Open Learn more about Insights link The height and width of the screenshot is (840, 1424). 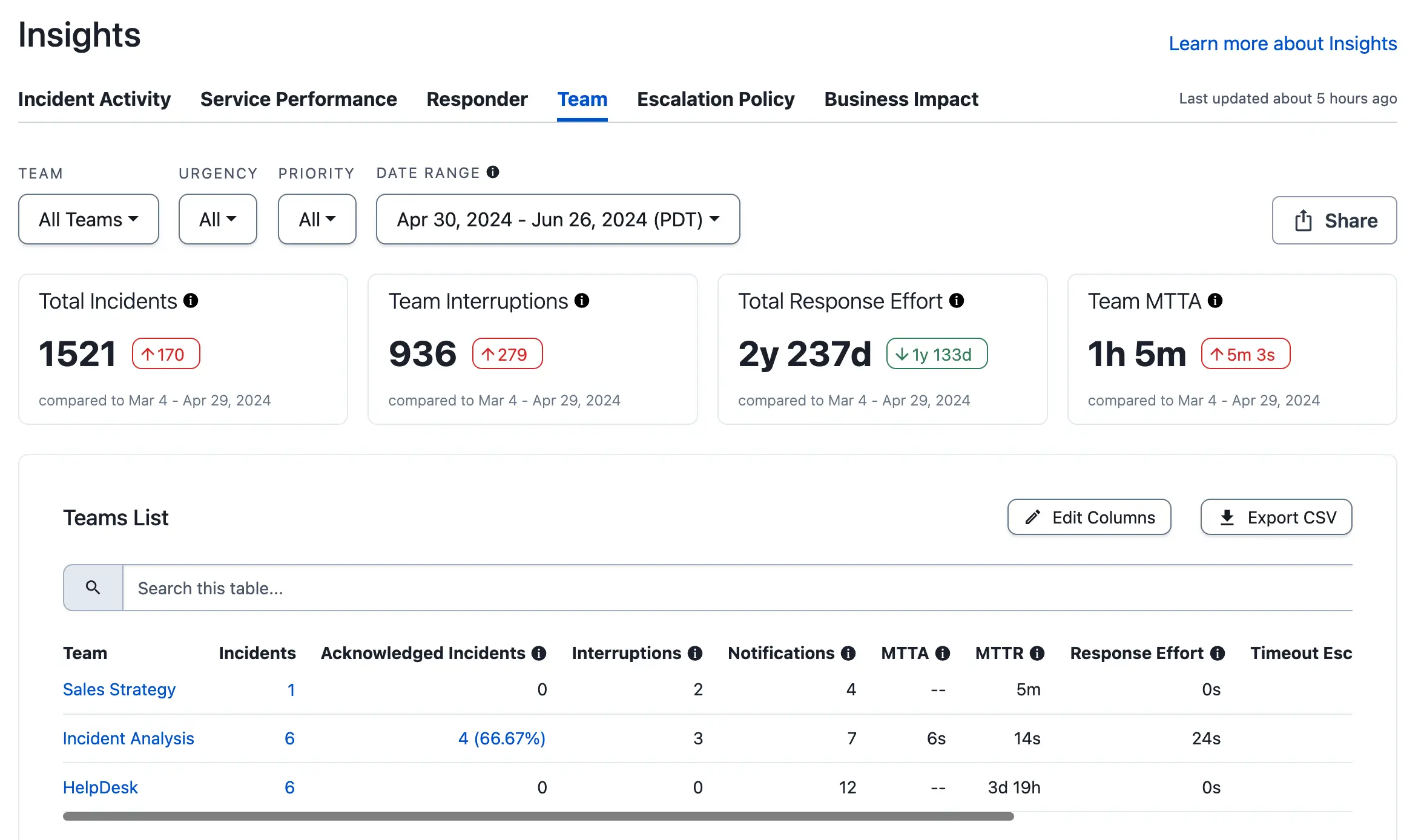coord(1282,44)
